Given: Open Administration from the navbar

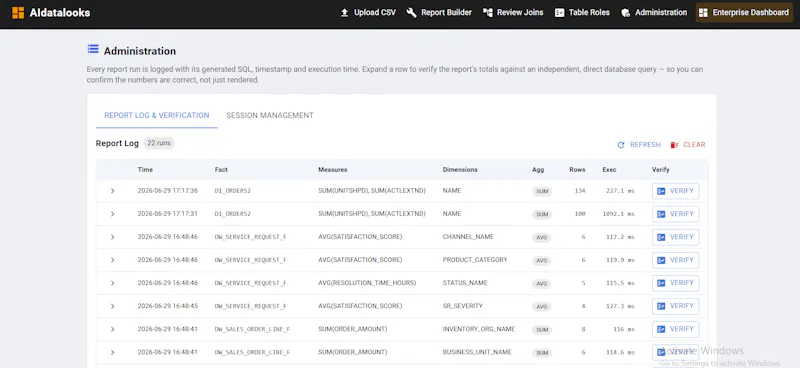Looking at the screenshot, I should pyautogui.click(x=654, y=13).
